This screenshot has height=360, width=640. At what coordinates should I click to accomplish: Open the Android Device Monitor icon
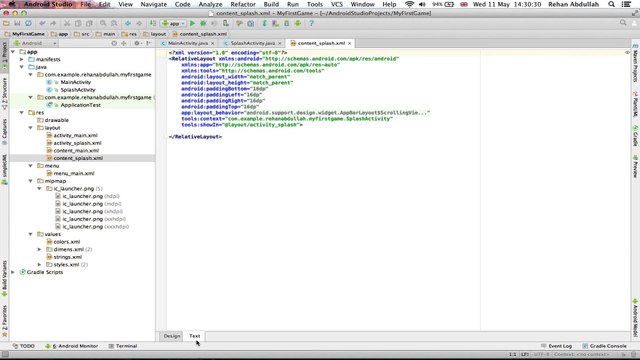pyautogui.click(x=298, y=24)
